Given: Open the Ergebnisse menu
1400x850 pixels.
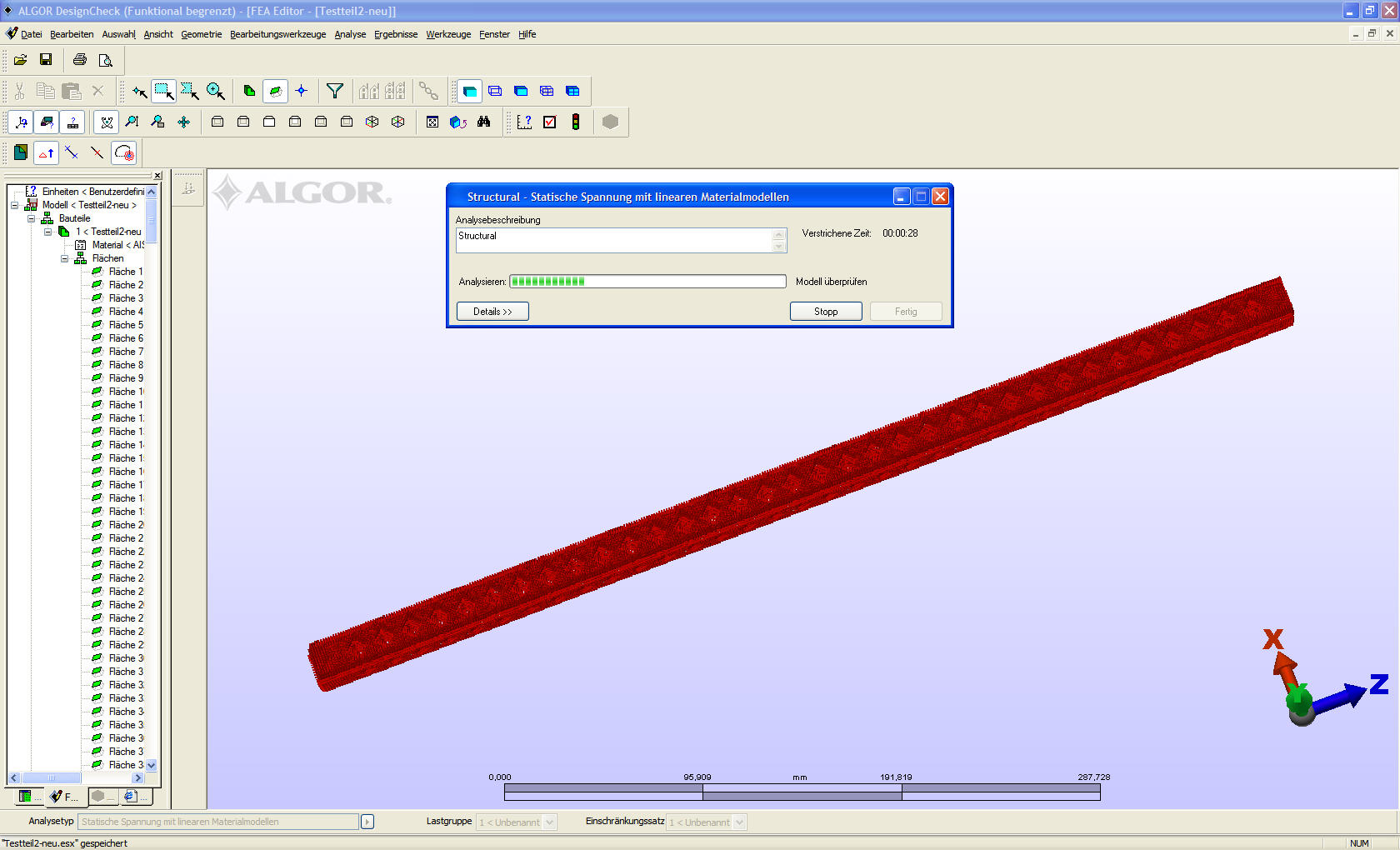Looking at the screenshot, I should (396, 34).
